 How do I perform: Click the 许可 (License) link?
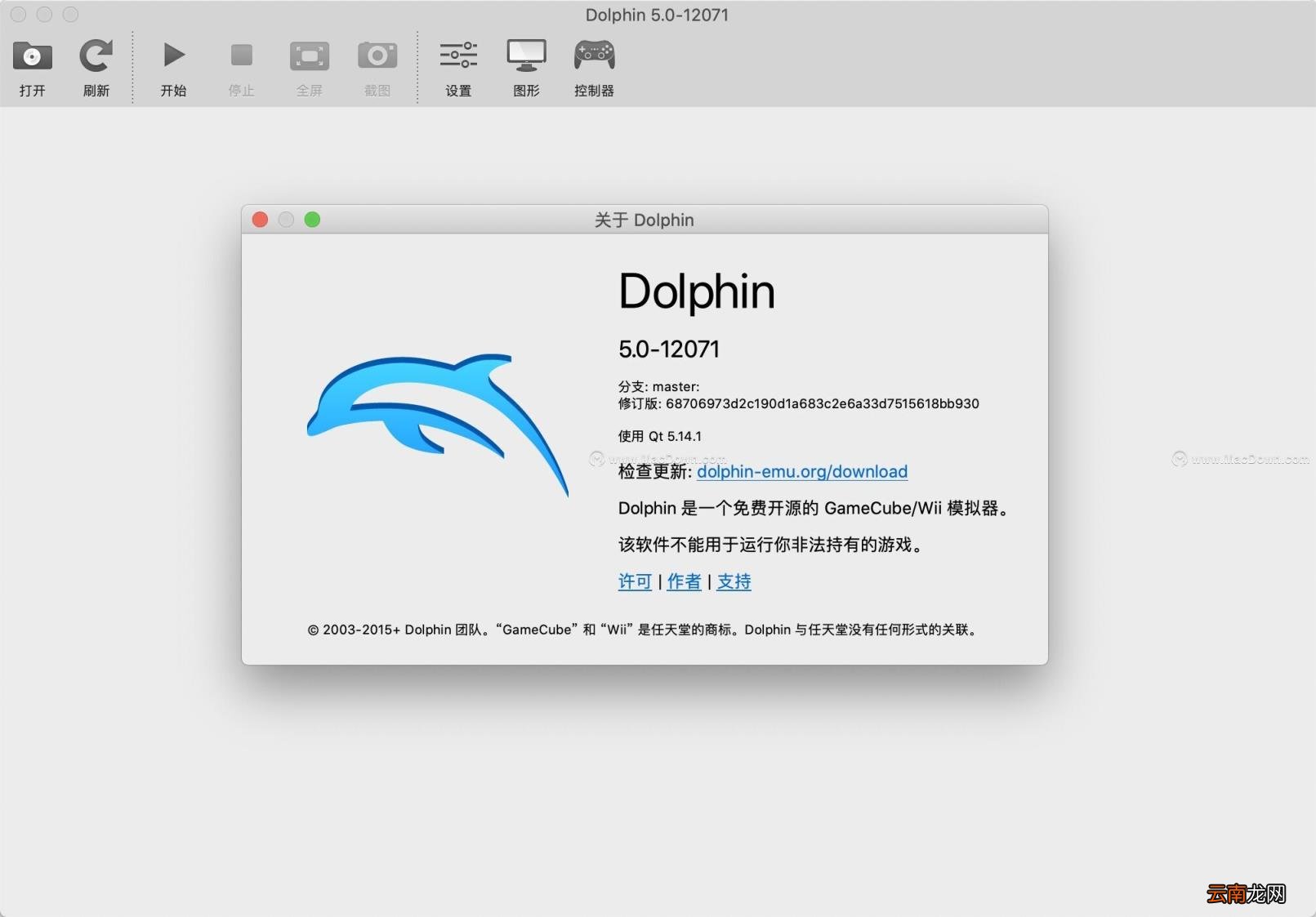pos(635,581)
